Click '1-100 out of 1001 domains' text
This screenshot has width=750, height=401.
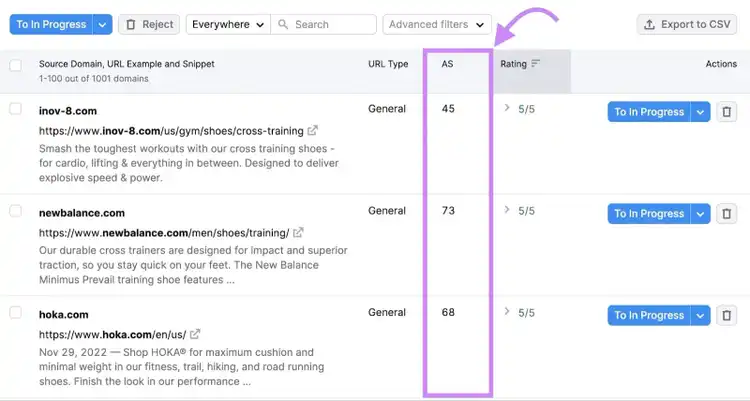[94, 78]
